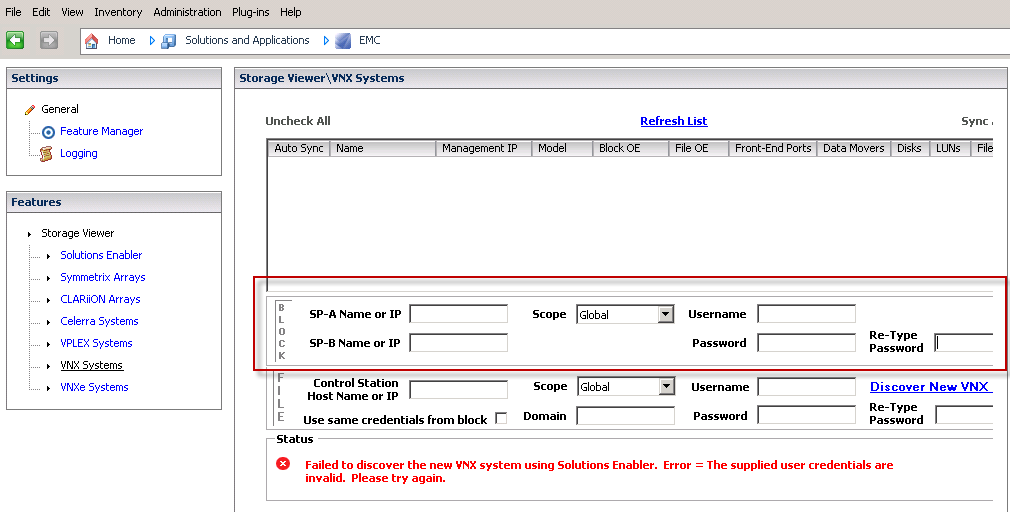Click breadcrumb arrow before EMC
This screenshot has width=1010, height=512.
(326, 41)
